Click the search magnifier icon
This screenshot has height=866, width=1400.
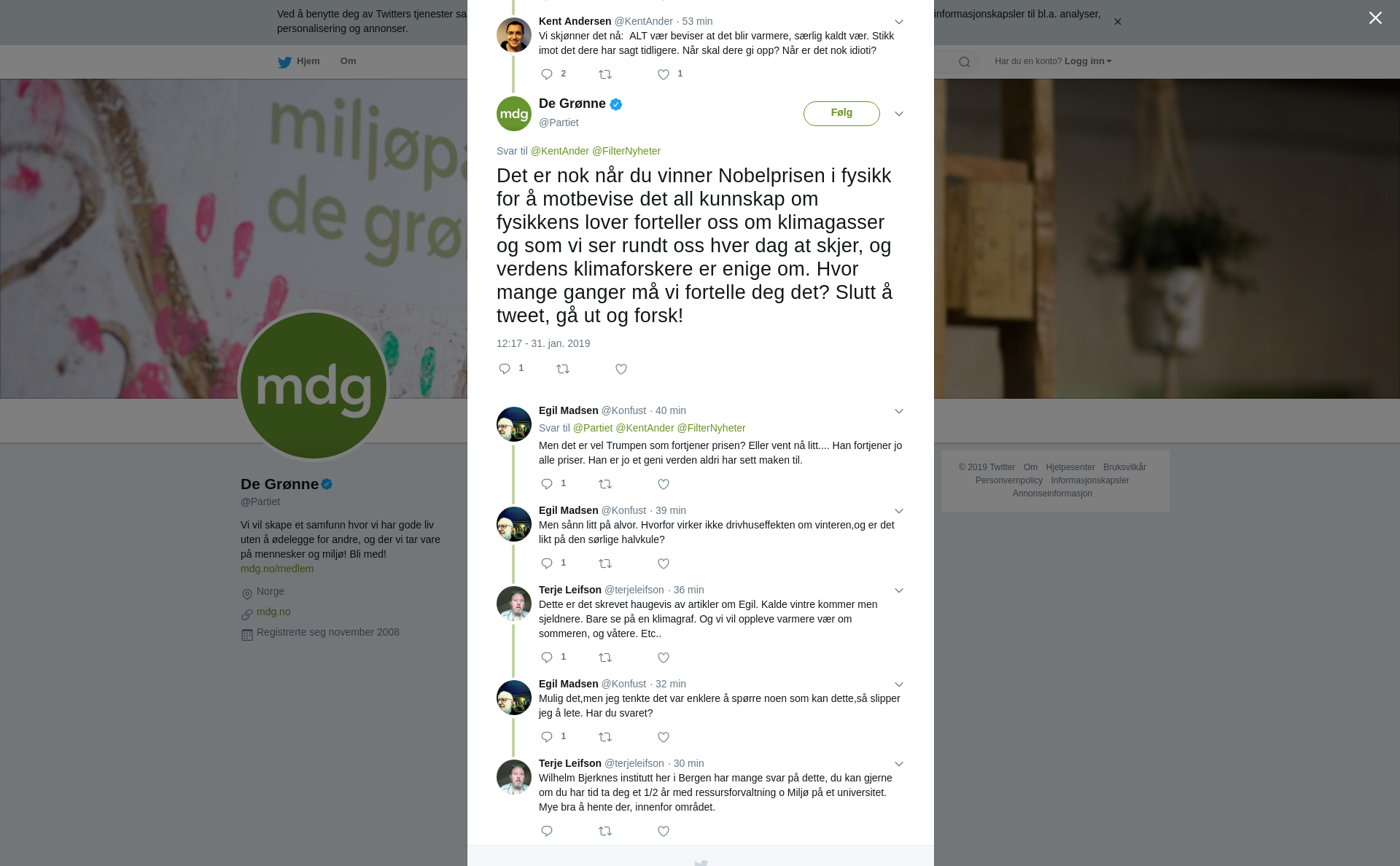coord(965,62)
